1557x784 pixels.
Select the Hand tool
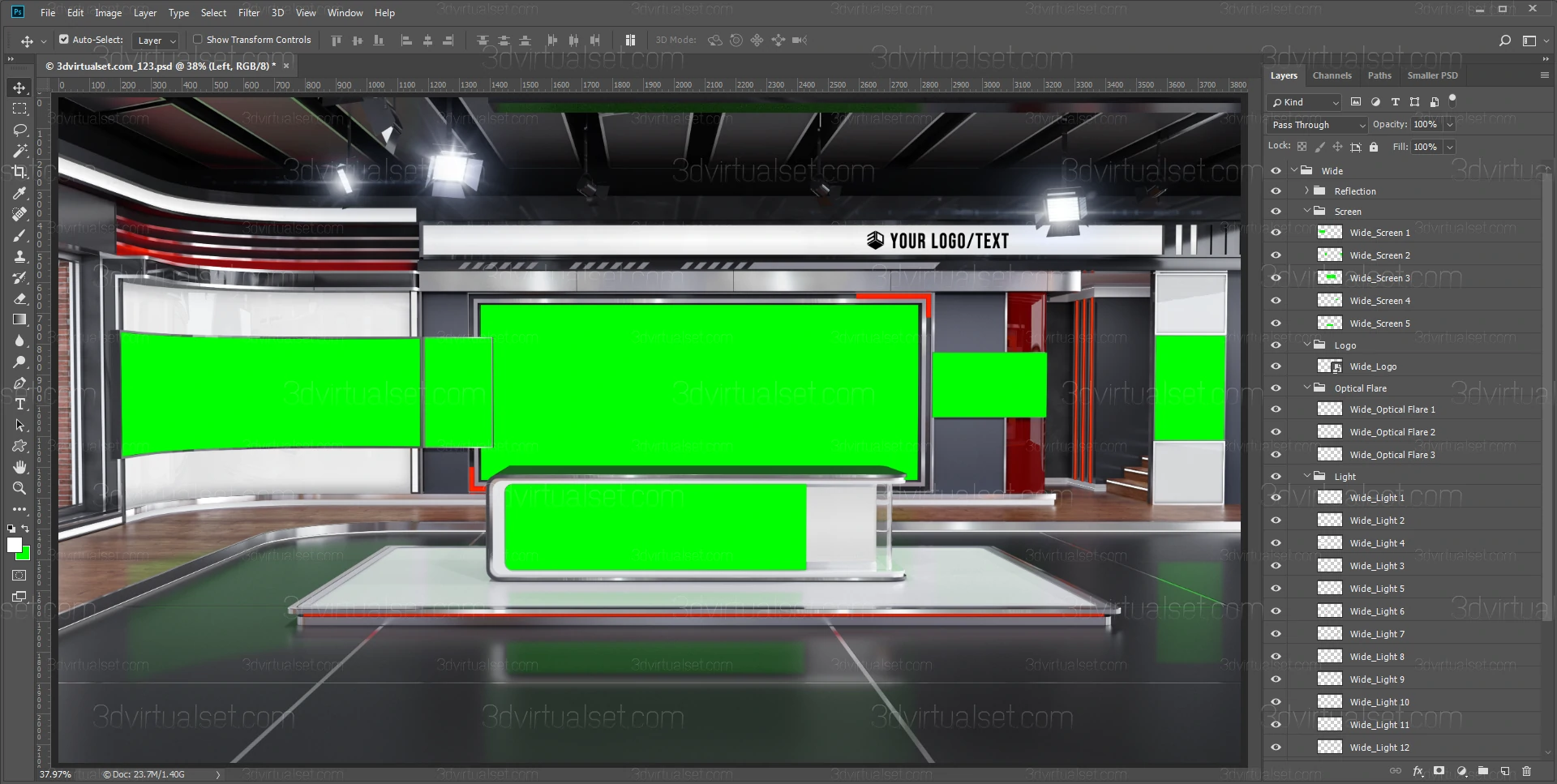[x=19, y=467]
